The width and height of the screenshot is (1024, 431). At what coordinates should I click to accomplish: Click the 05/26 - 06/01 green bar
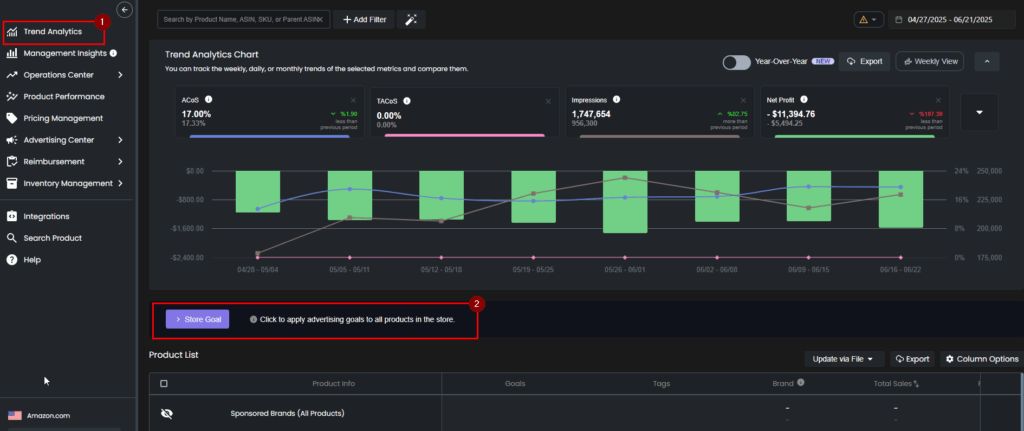coord(625,202)
